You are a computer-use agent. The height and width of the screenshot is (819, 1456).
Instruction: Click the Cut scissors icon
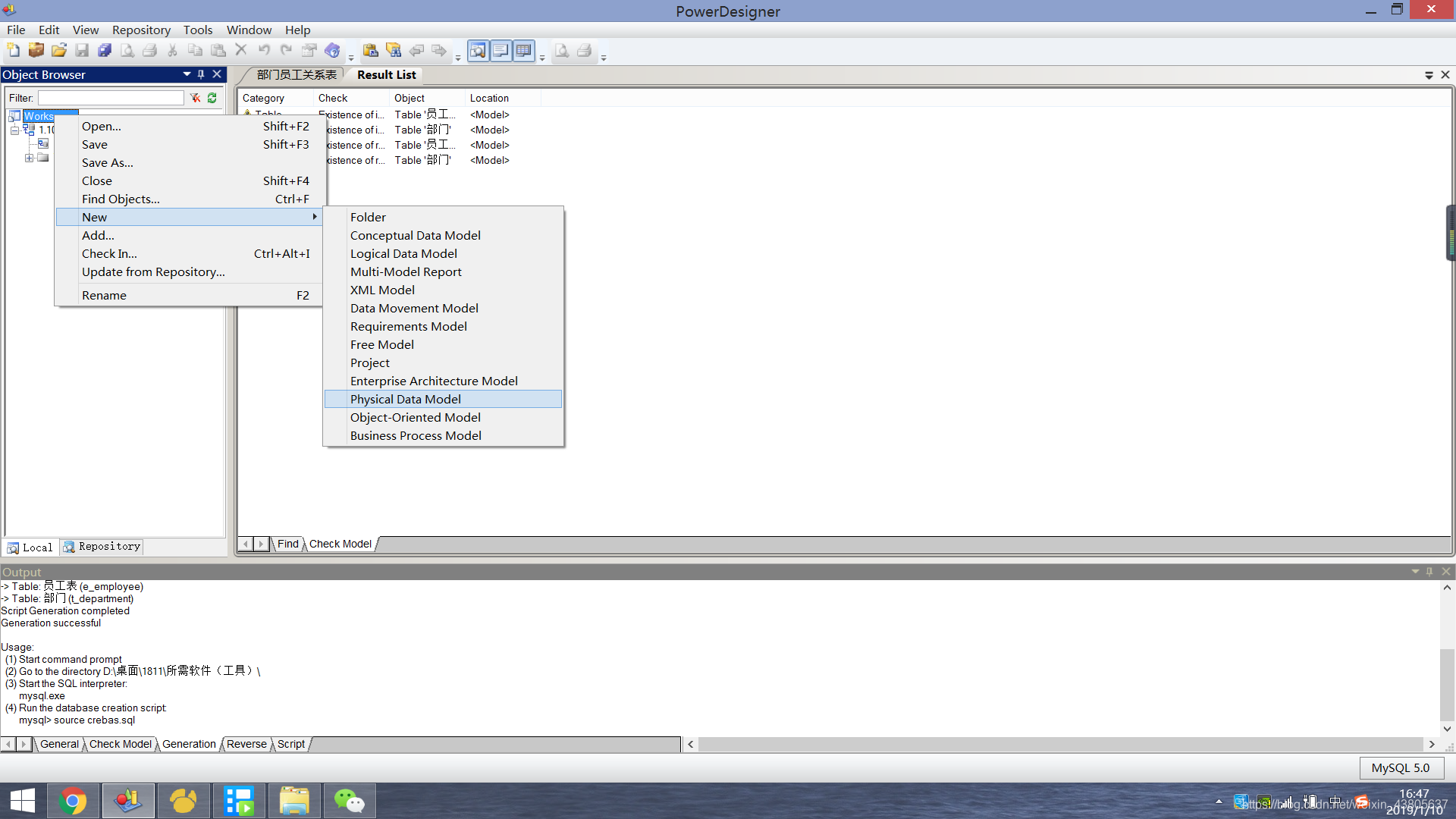click(x=173, y=51)
